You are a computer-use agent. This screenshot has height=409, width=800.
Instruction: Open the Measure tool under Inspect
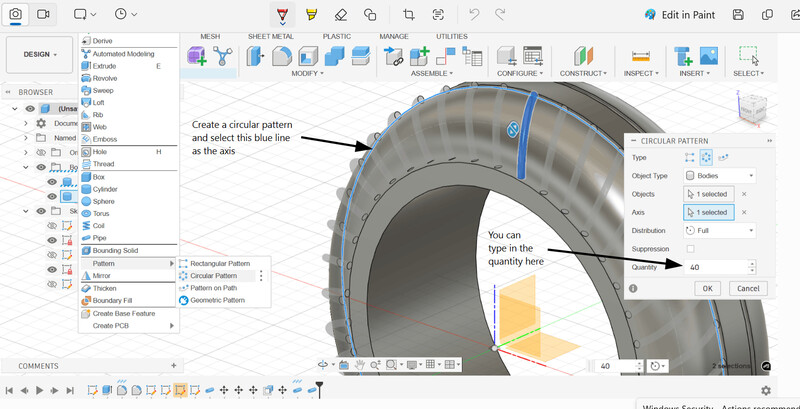point(641,55)
